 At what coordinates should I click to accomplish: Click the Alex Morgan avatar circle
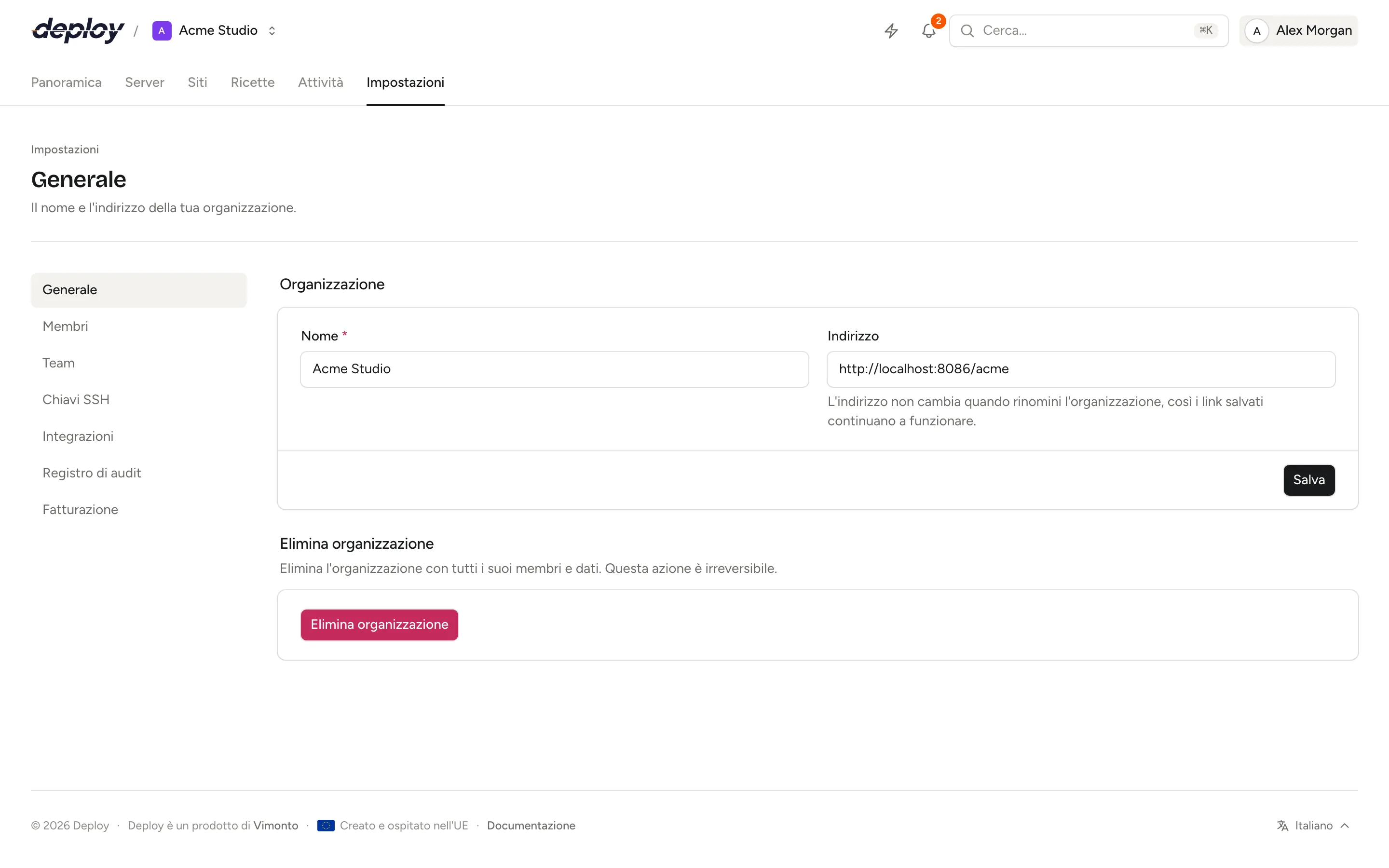[1256, 31]
